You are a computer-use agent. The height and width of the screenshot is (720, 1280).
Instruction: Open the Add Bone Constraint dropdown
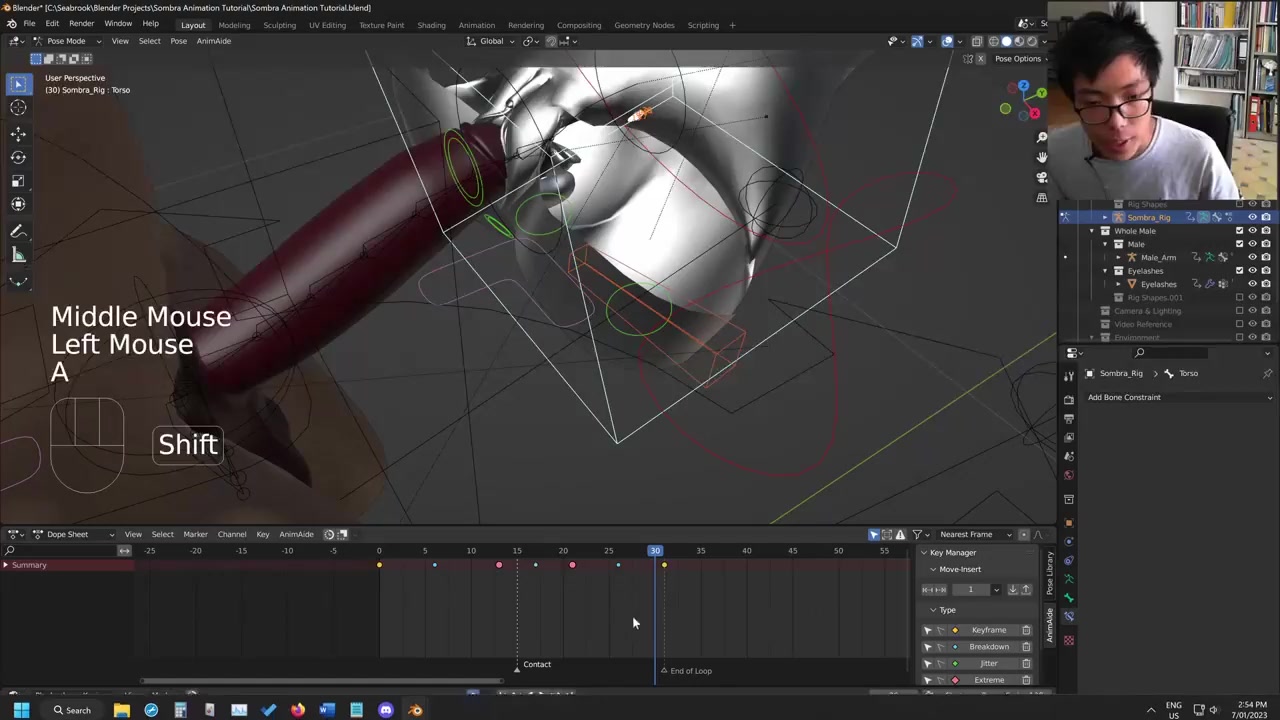[1179, 397]
